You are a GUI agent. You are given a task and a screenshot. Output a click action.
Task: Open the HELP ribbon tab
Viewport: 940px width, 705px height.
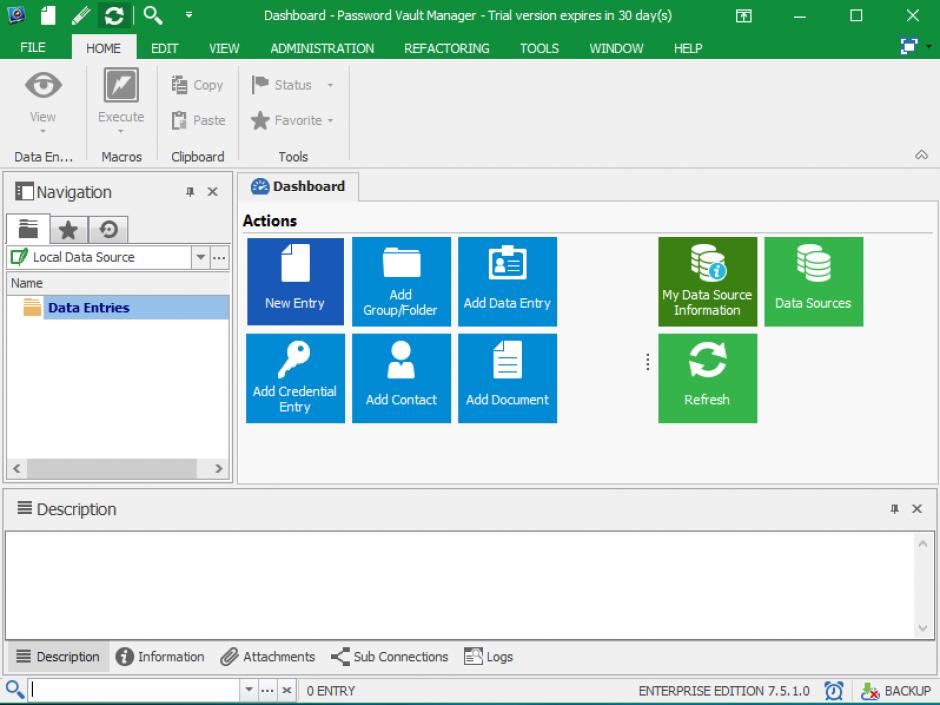(688, 48)
